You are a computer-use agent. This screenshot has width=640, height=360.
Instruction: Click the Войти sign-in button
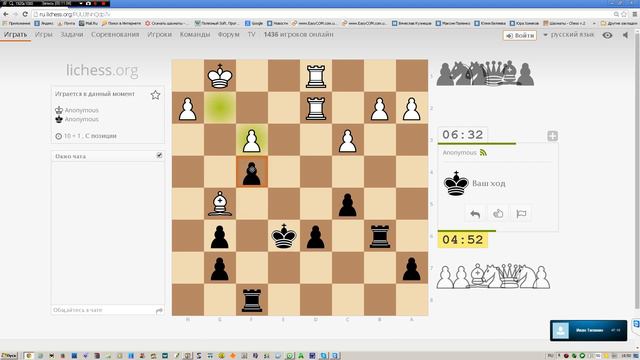point(520,36)
